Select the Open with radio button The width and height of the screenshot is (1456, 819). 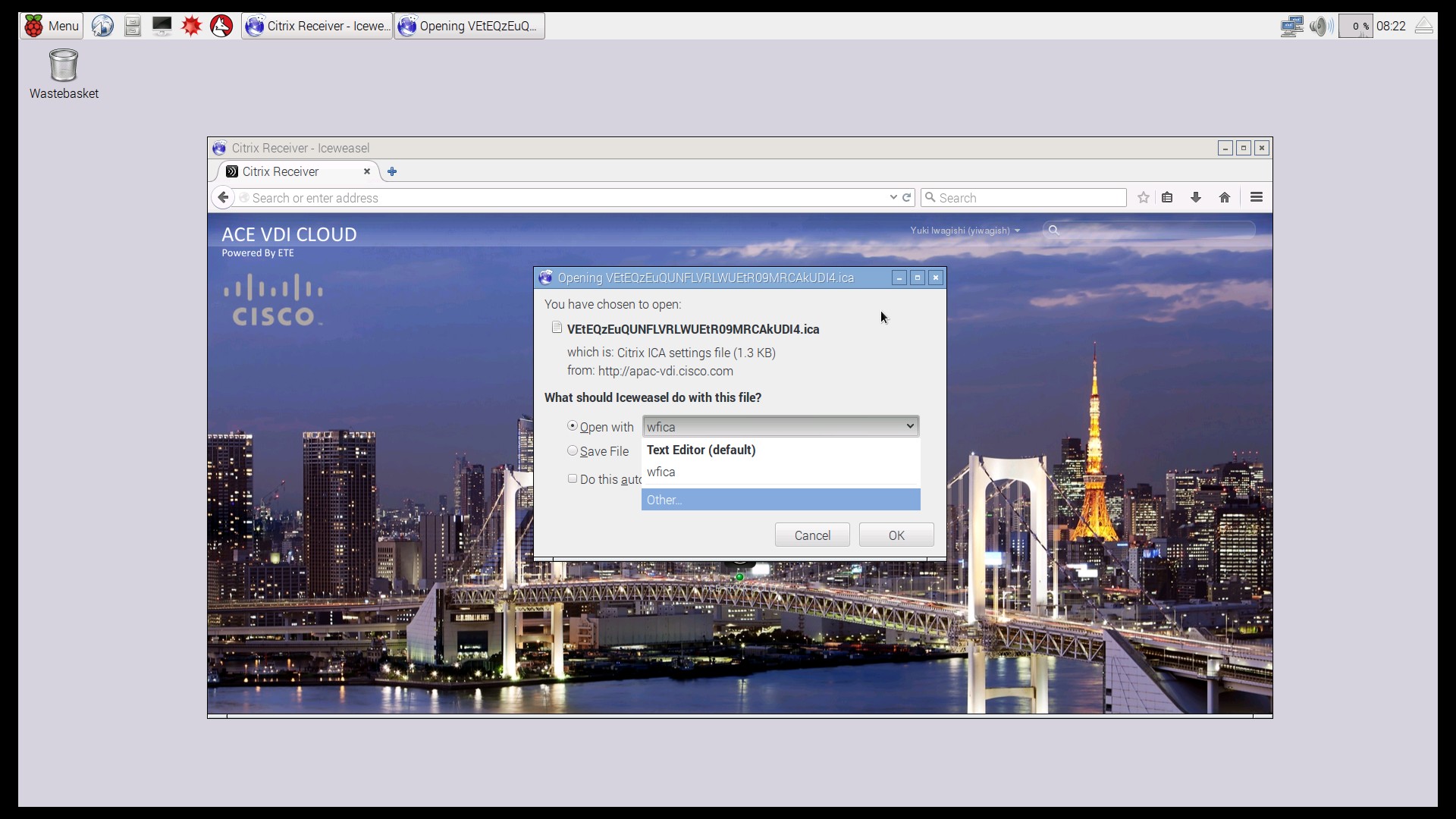573,426
